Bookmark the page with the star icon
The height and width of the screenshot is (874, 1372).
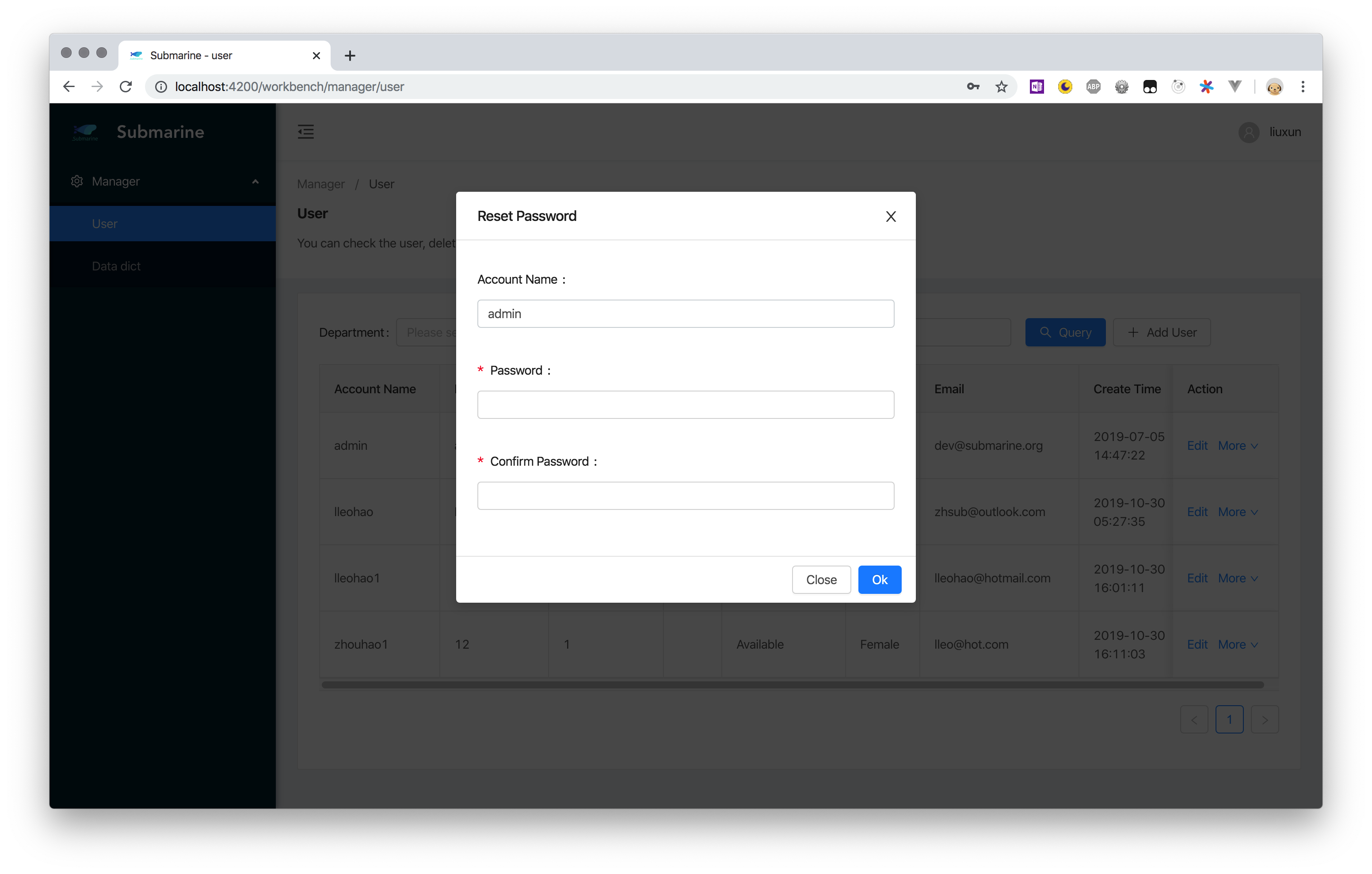(1001, 87)
